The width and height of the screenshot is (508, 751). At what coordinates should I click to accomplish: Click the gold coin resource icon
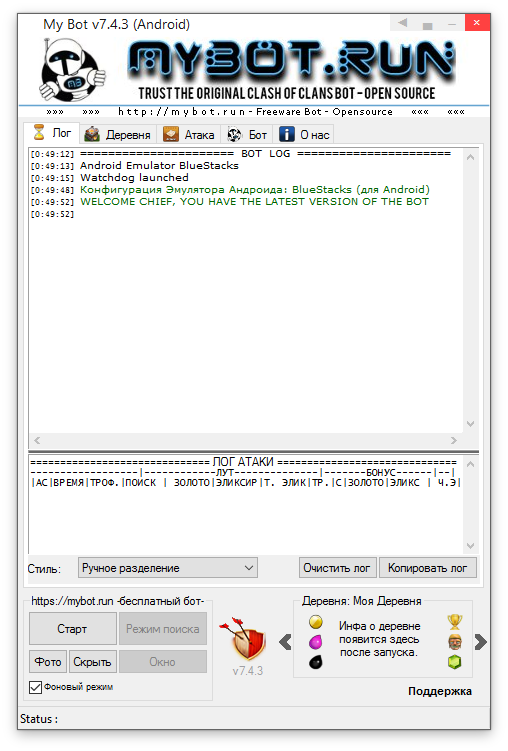pyautogui.click(x=316, y=622)
